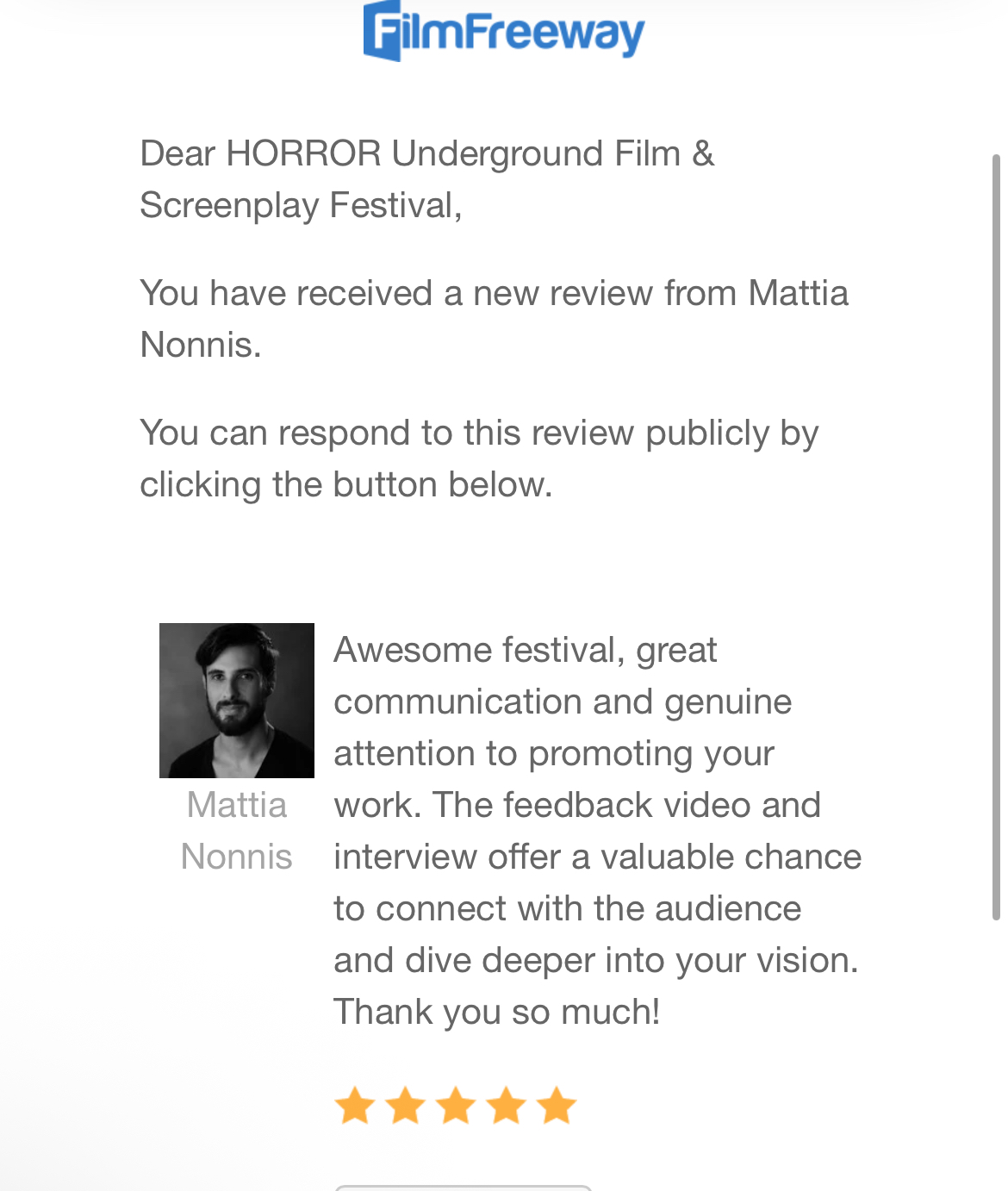Click the 'Screenplay Festival,' text line
This screenshot has height=1191, width=1008.
tap(301, 205)
